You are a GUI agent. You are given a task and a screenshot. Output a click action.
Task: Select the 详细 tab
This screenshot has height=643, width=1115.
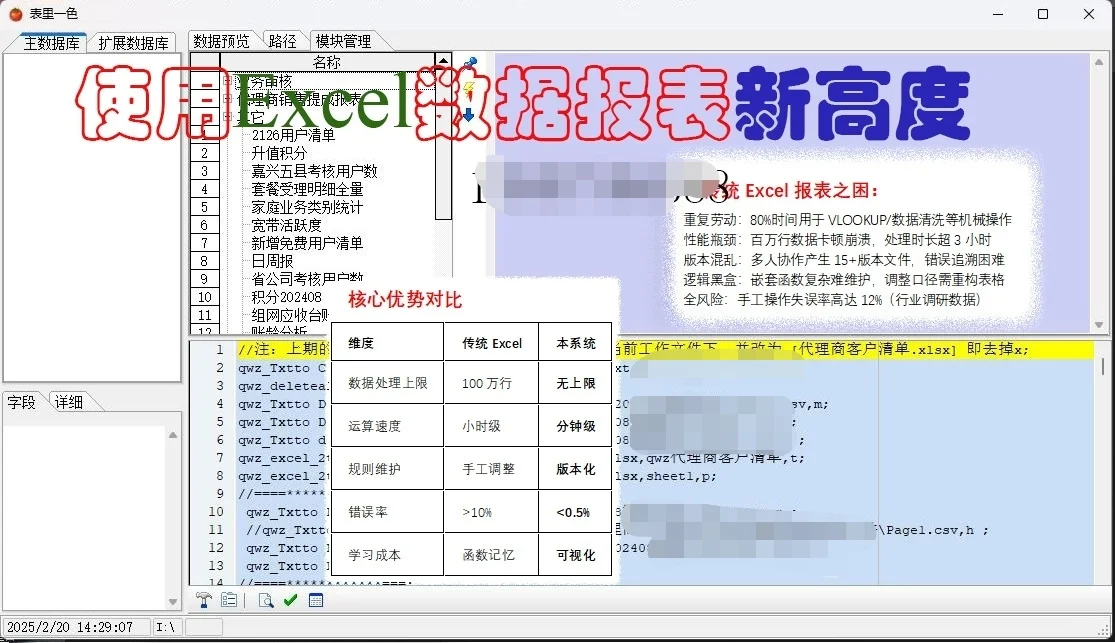point(68,402)
